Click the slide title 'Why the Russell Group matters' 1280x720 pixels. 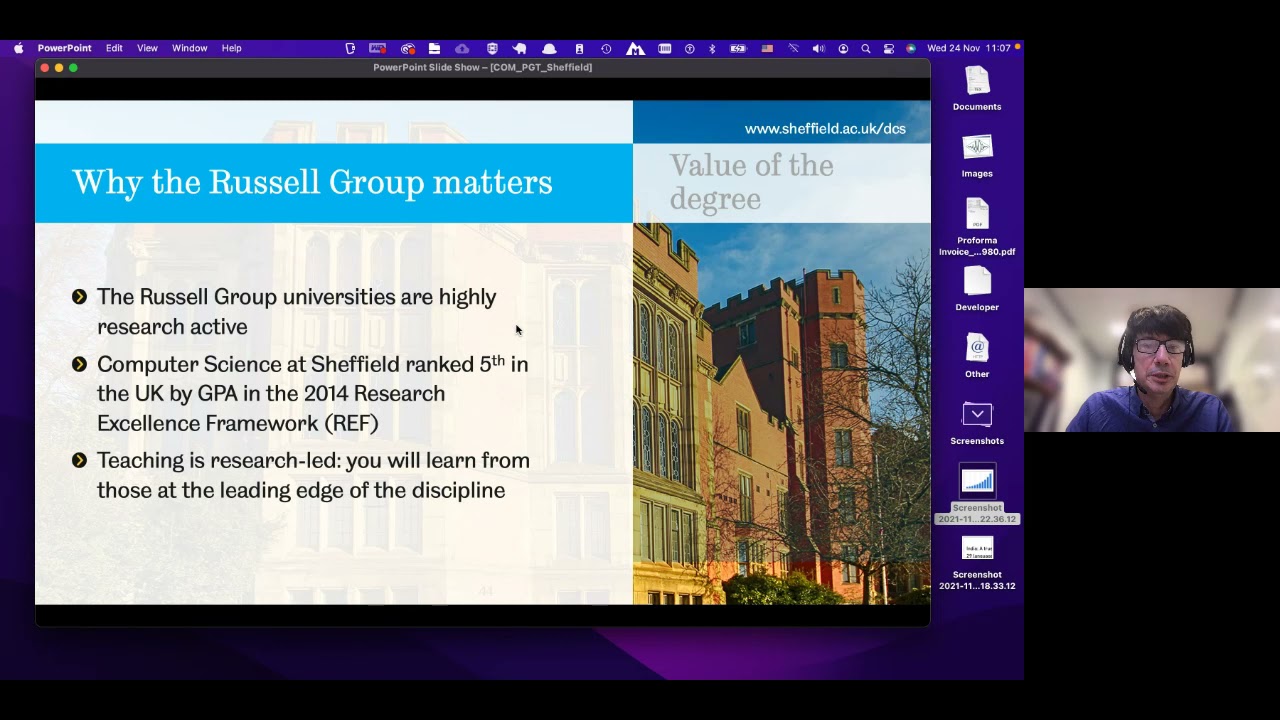pos(312,182)
